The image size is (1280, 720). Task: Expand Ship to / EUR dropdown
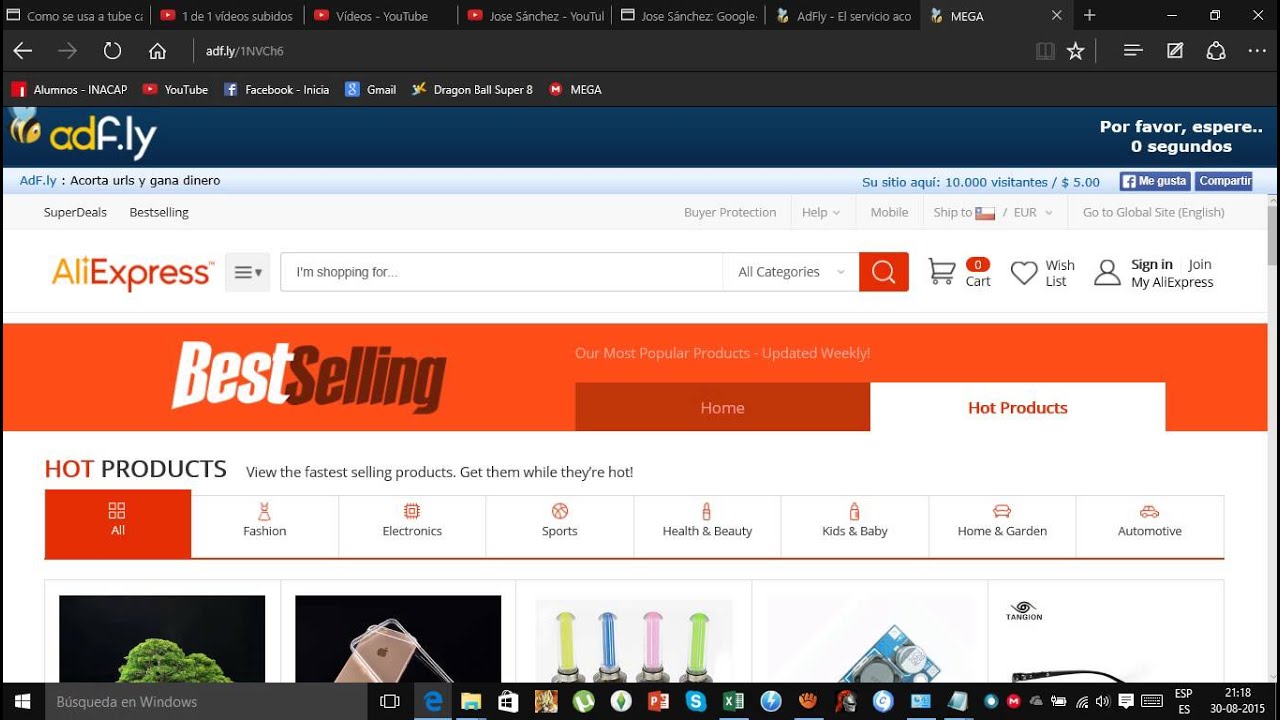point(993,212)
